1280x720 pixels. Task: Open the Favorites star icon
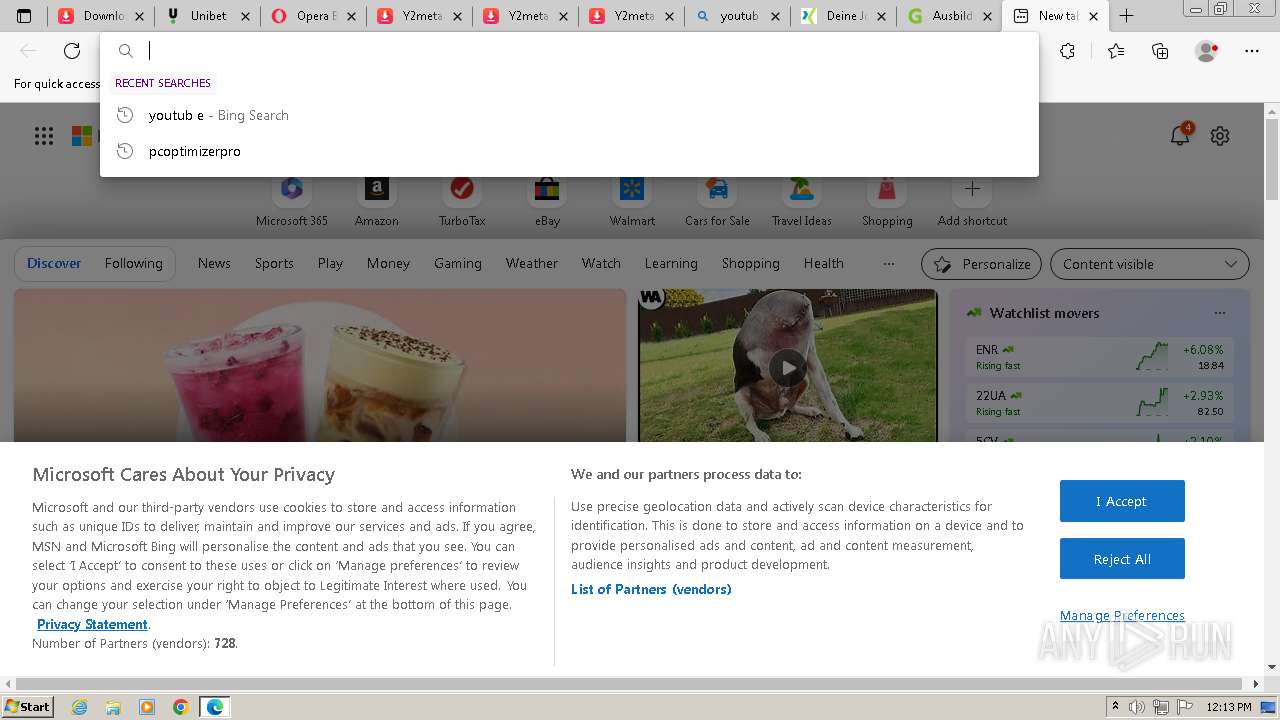coord(1116,51)
